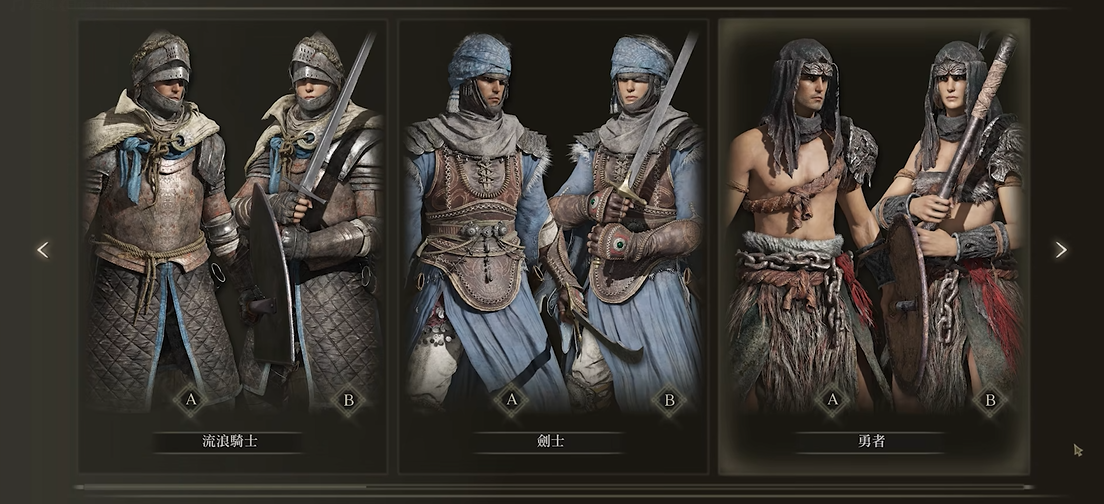Select type A diamond for 勇者
1104x504 pixels.
(x=832, y=401)
